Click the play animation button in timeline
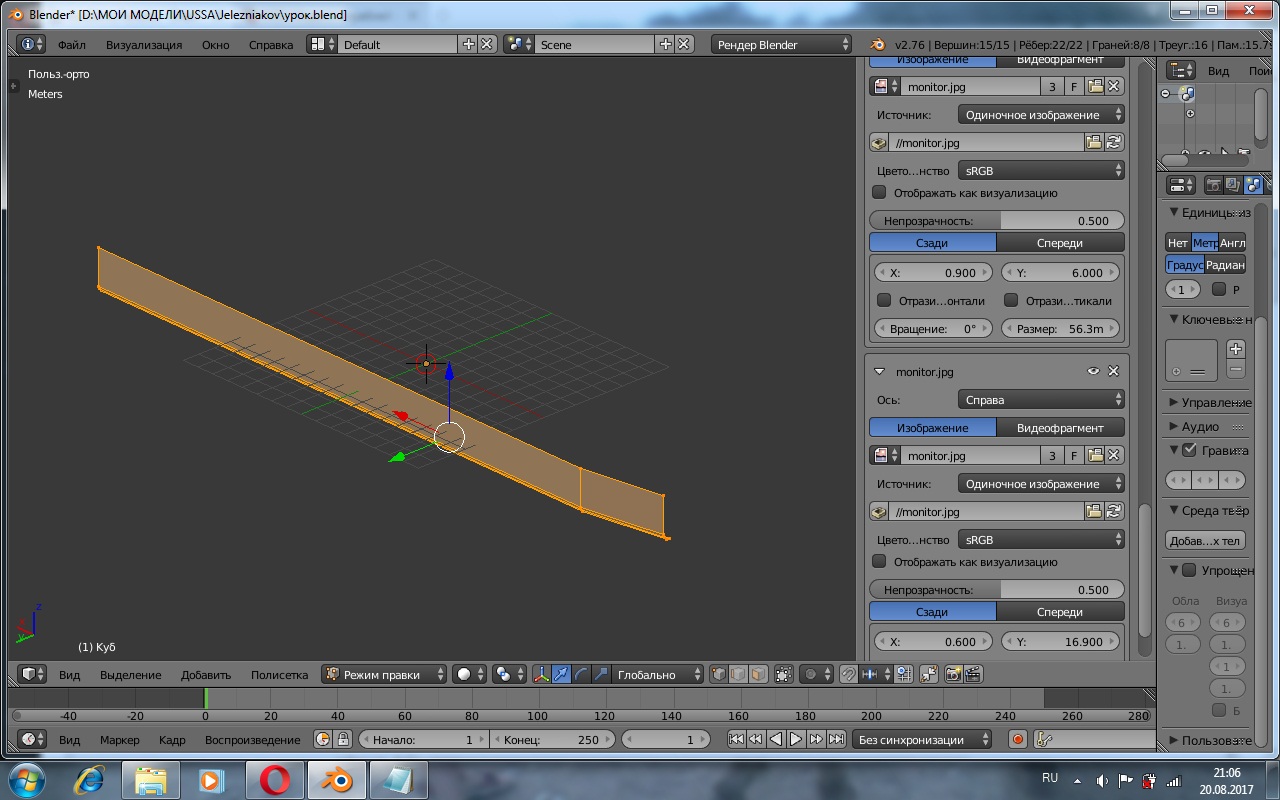The height and width of the screenshot is (800, 1280). pos(796,740)
